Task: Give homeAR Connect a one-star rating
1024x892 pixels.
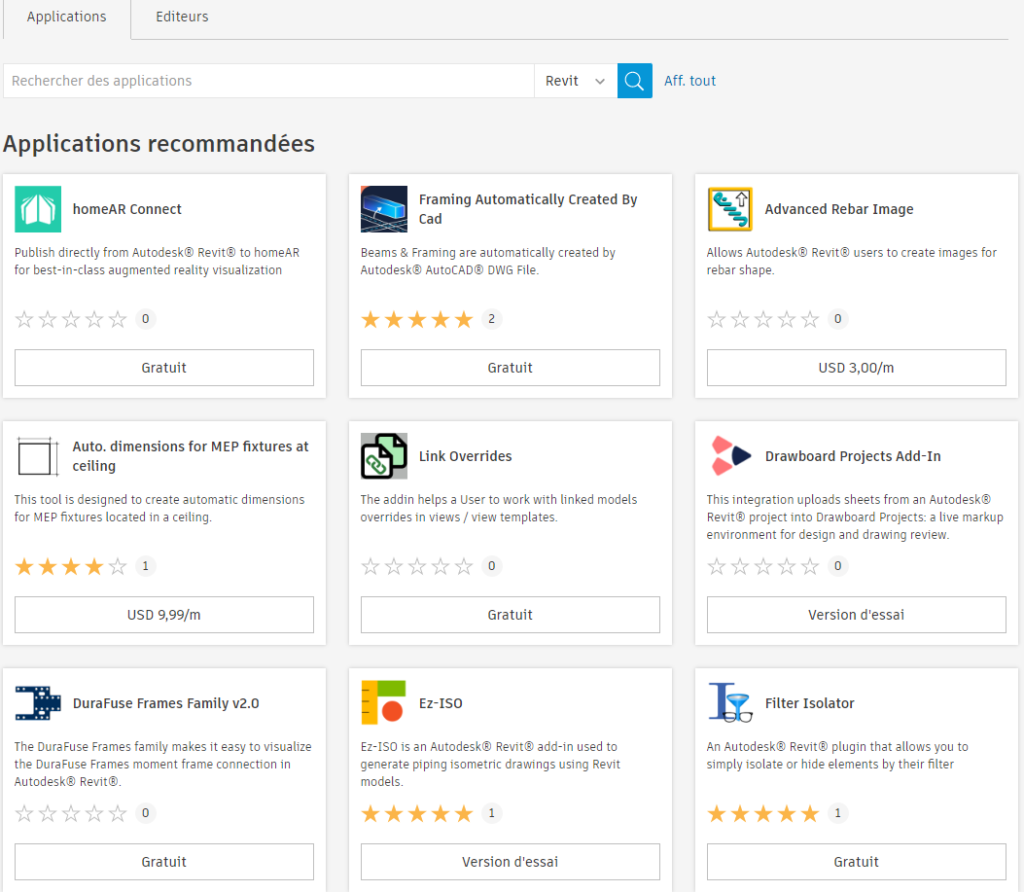Action: 24,319
